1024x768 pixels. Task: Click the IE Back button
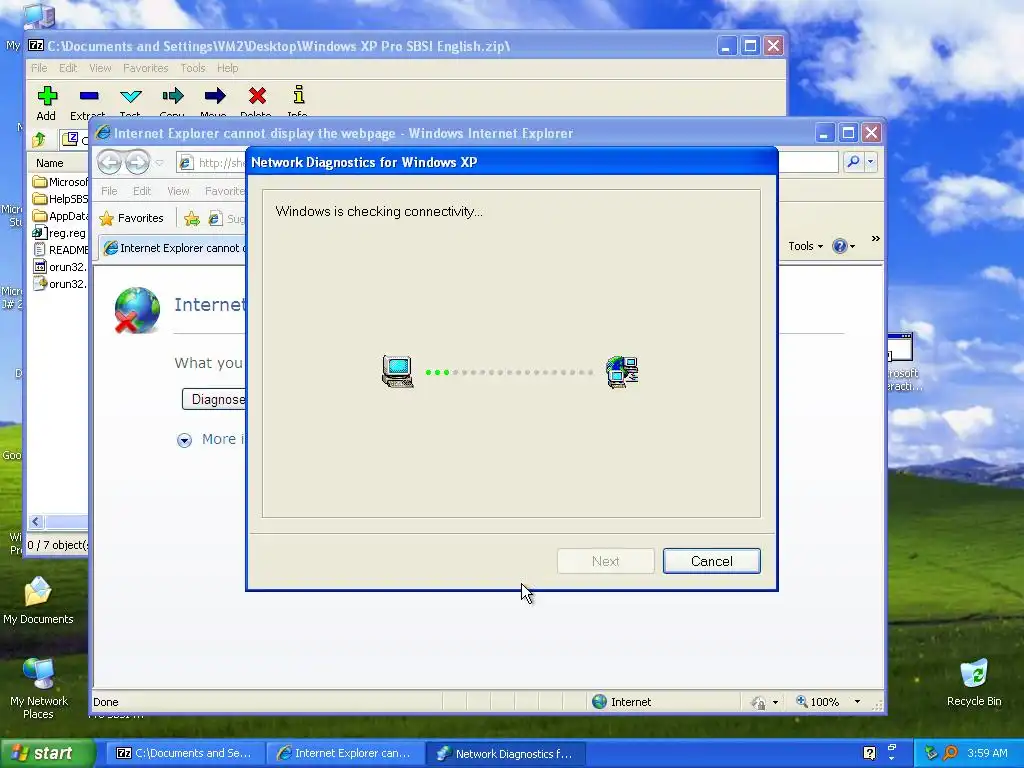tap(110, 162)
